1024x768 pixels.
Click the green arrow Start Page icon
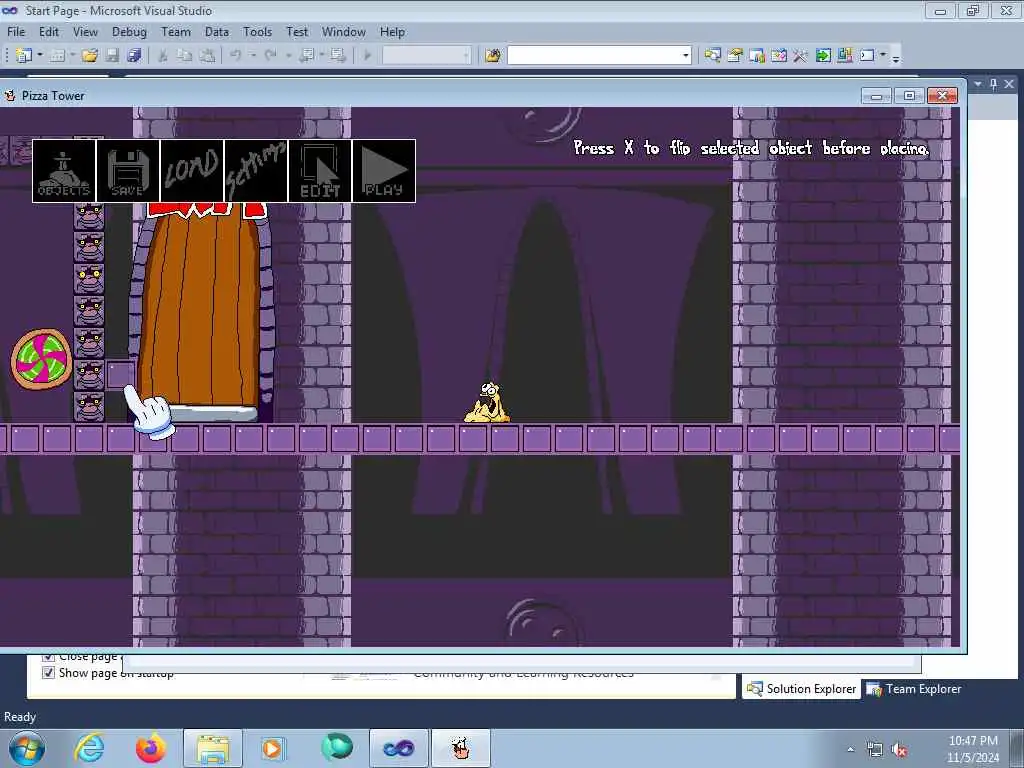point(823,56)
